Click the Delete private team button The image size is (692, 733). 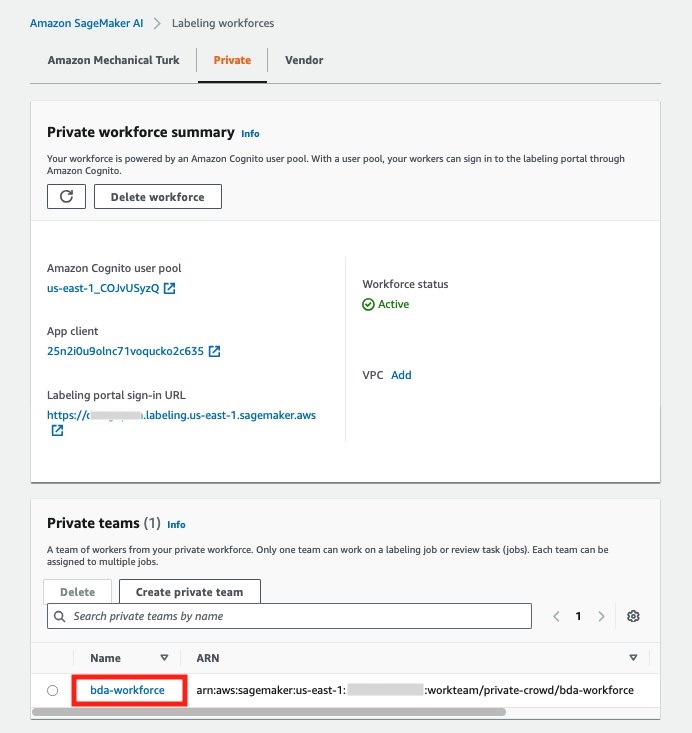point(78,592)
